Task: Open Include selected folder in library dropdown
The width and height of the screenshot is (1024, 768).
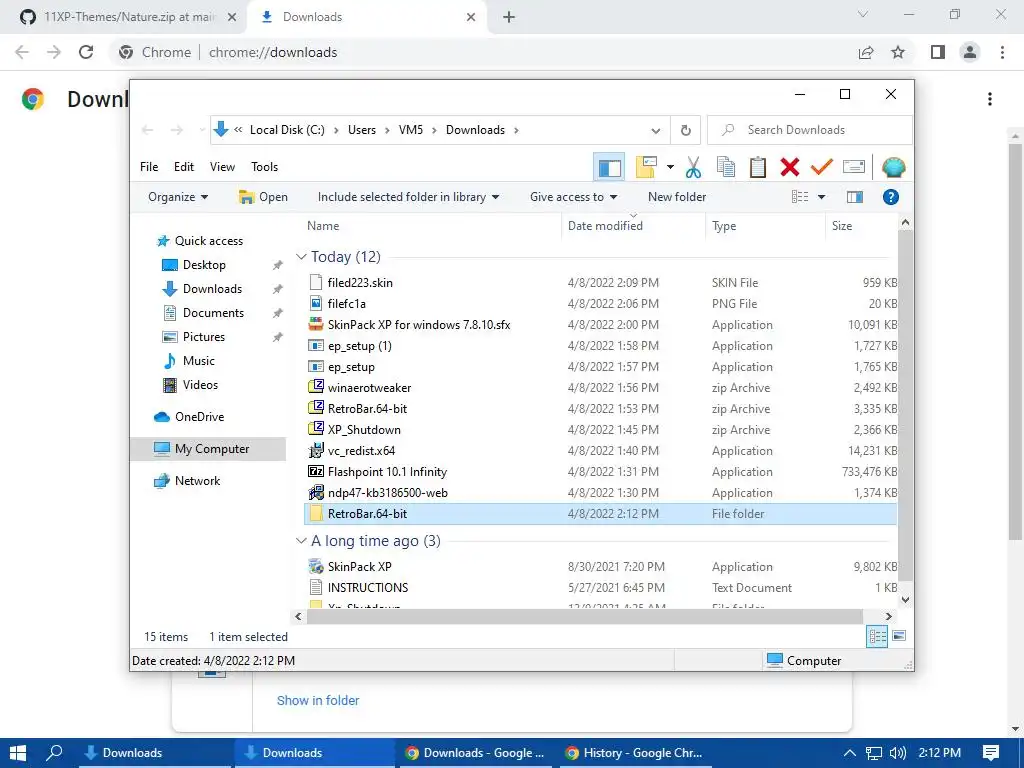Action: tap(408, 197)
